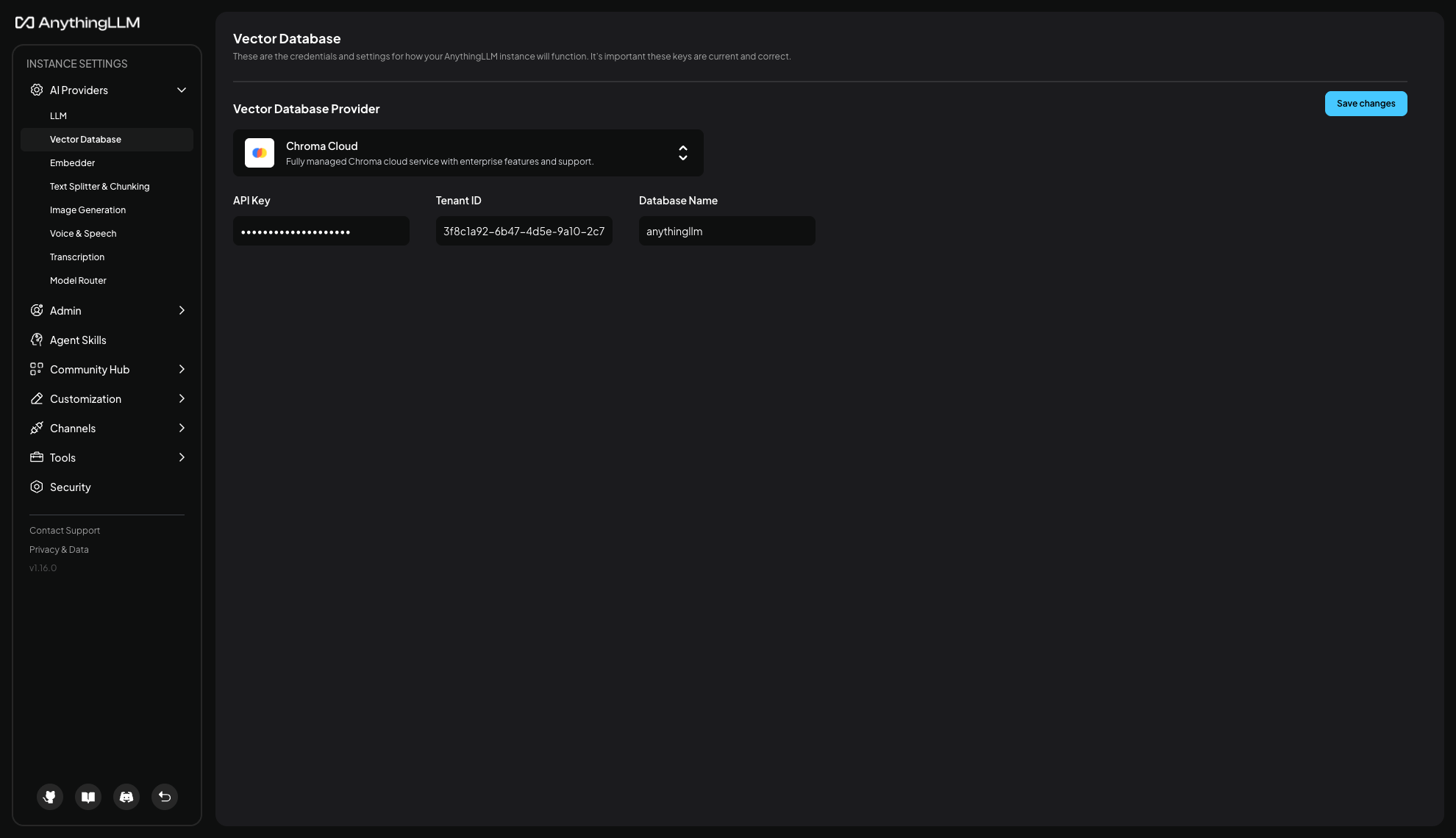Click the Tenant ID input field
This screenshot has width=1456, height=838.
coord(524,231)
